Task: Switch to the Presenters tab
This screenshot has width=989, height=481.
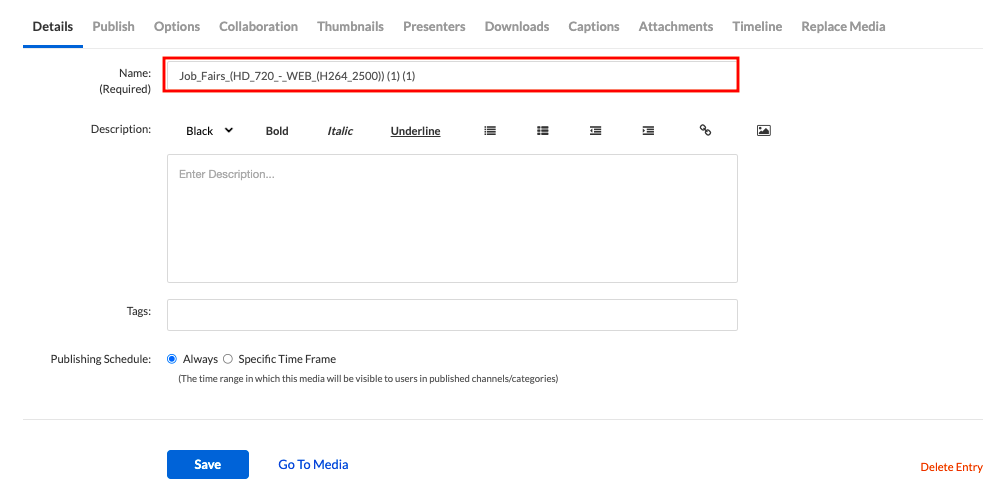Action: tap(435, 26)
